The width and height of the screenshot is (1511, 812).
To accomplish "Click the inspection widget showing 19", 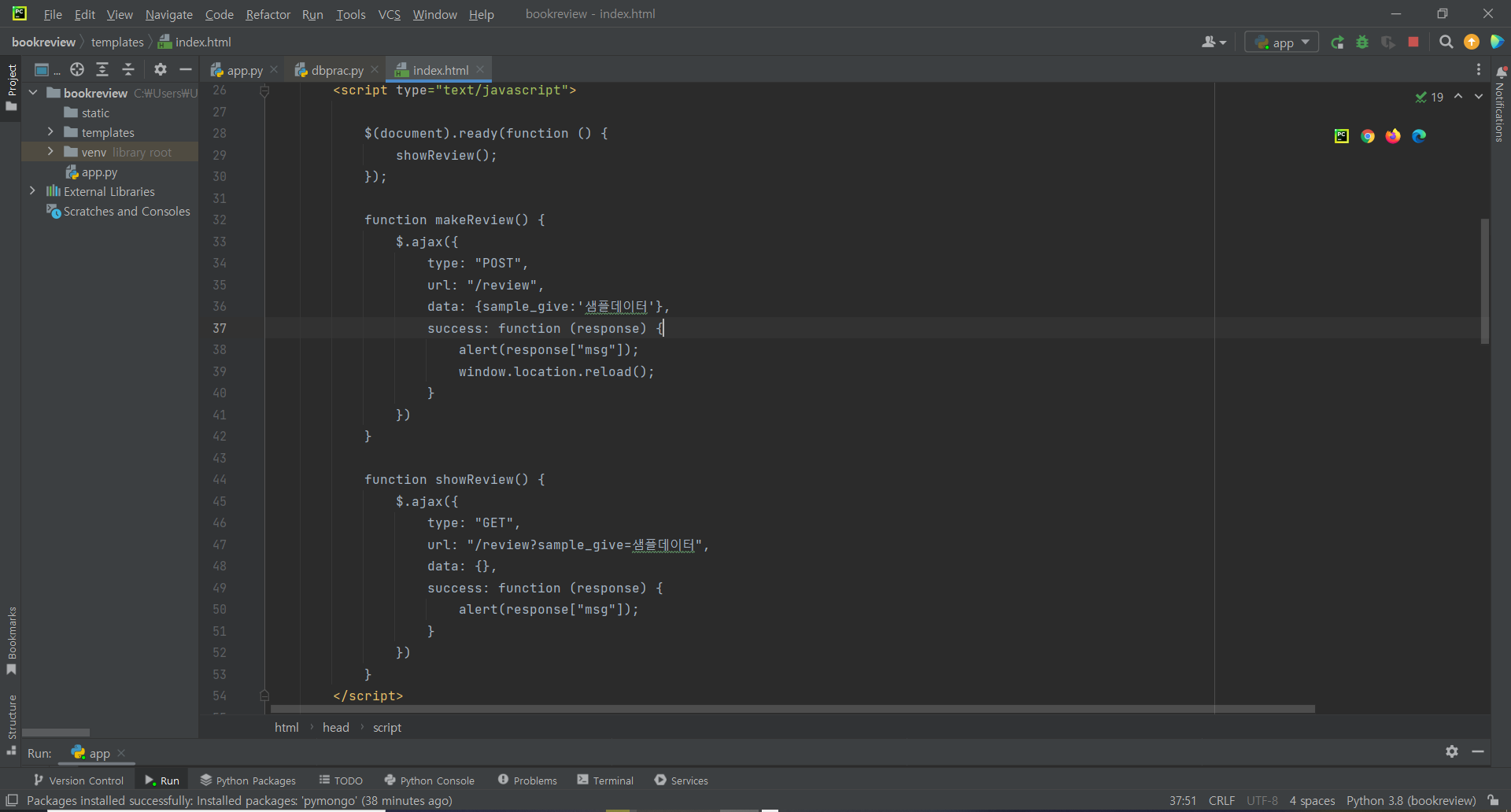I will click(1429, 98).
